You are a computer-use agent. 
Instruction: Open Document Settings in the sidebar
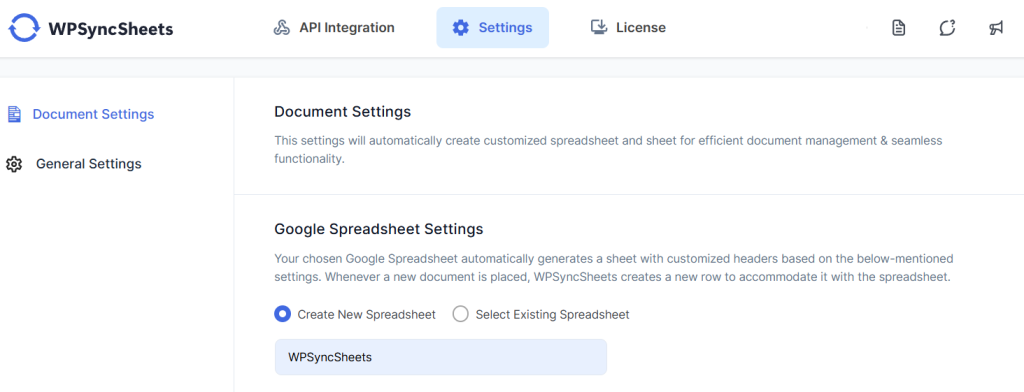tap(81, 114)
